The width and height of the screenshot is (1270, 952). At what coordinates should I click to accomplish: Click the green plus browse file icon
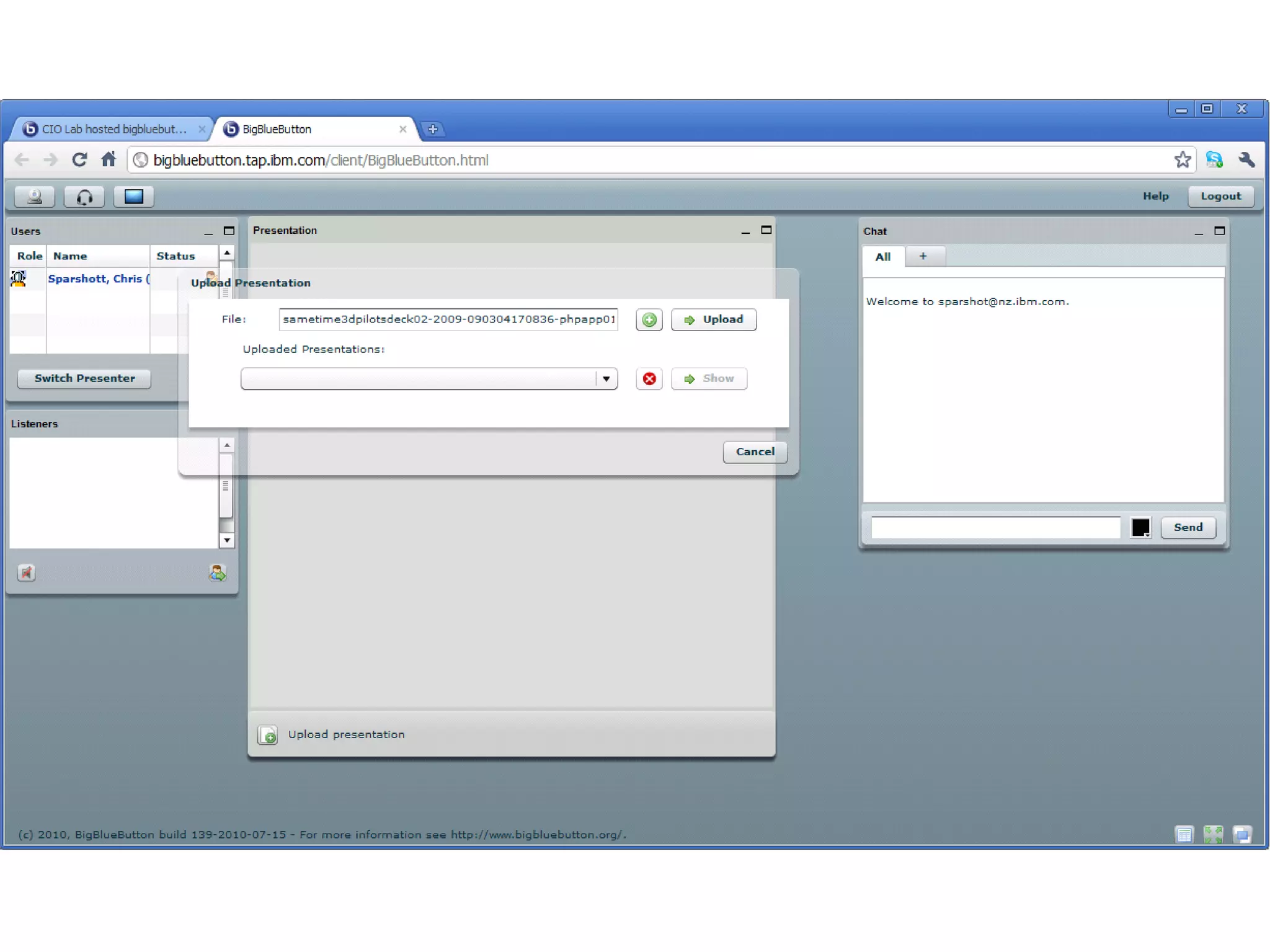(x=649, y=319)
